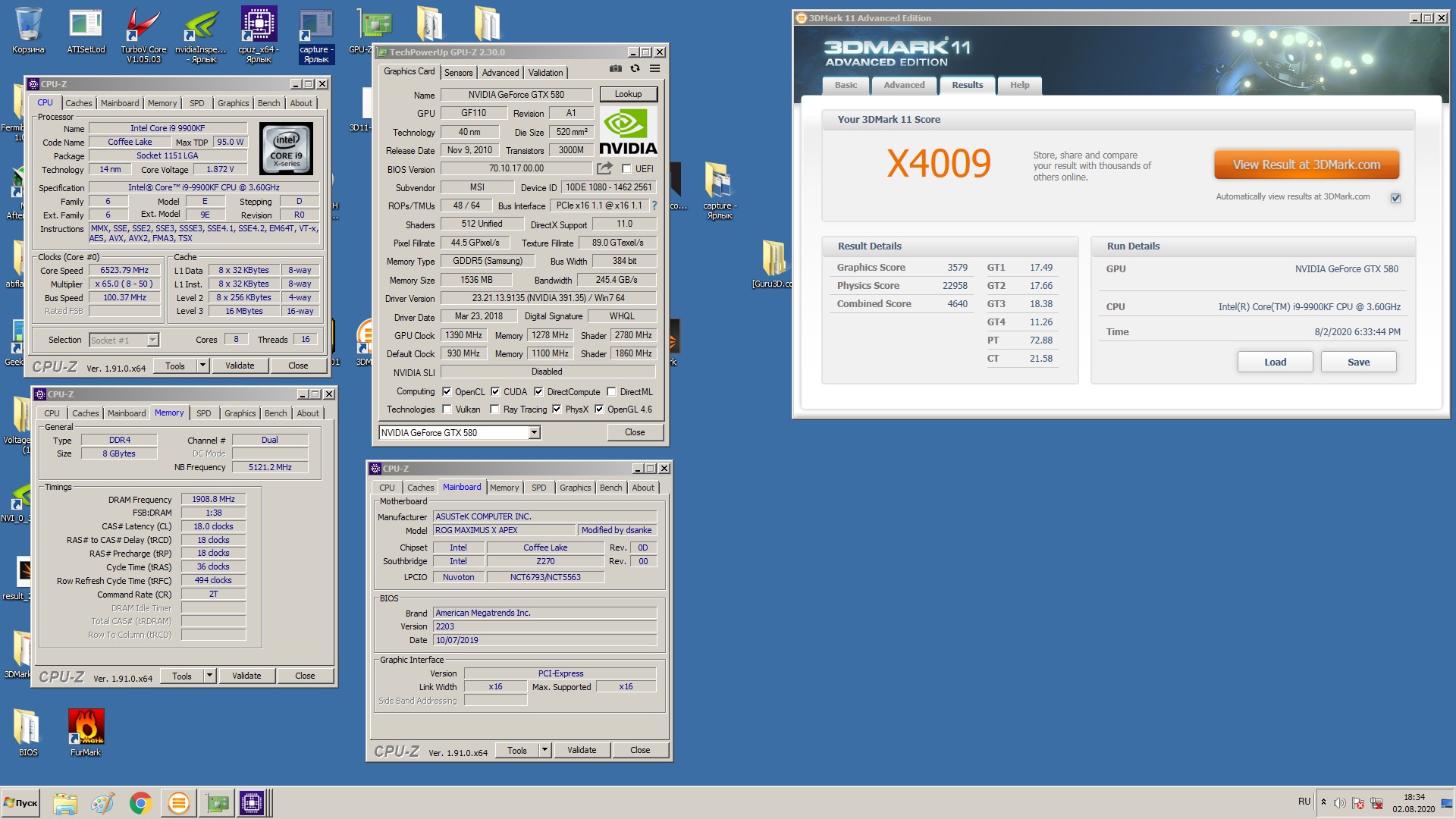Click View Result at 3DMark.com button

coord(1306,165)
